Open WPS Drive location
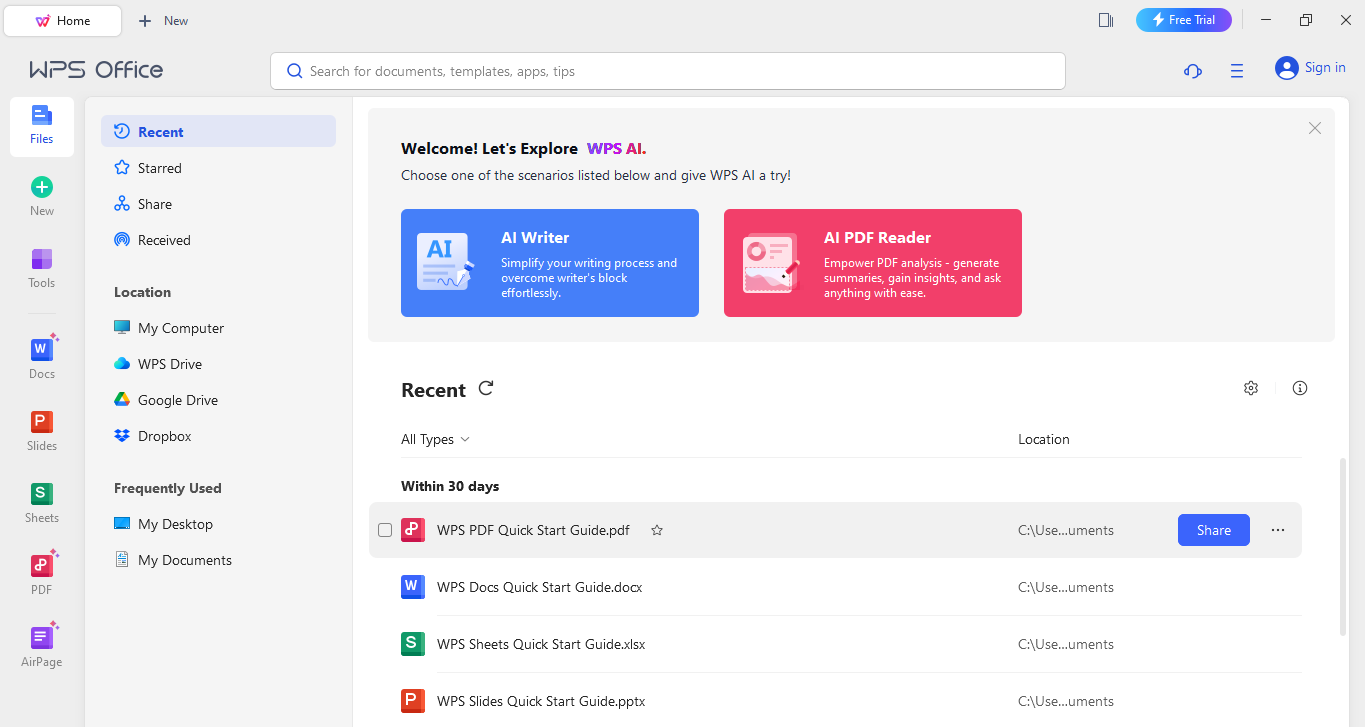The width and height of the screenshot is (1365, 727). point(218,364)
